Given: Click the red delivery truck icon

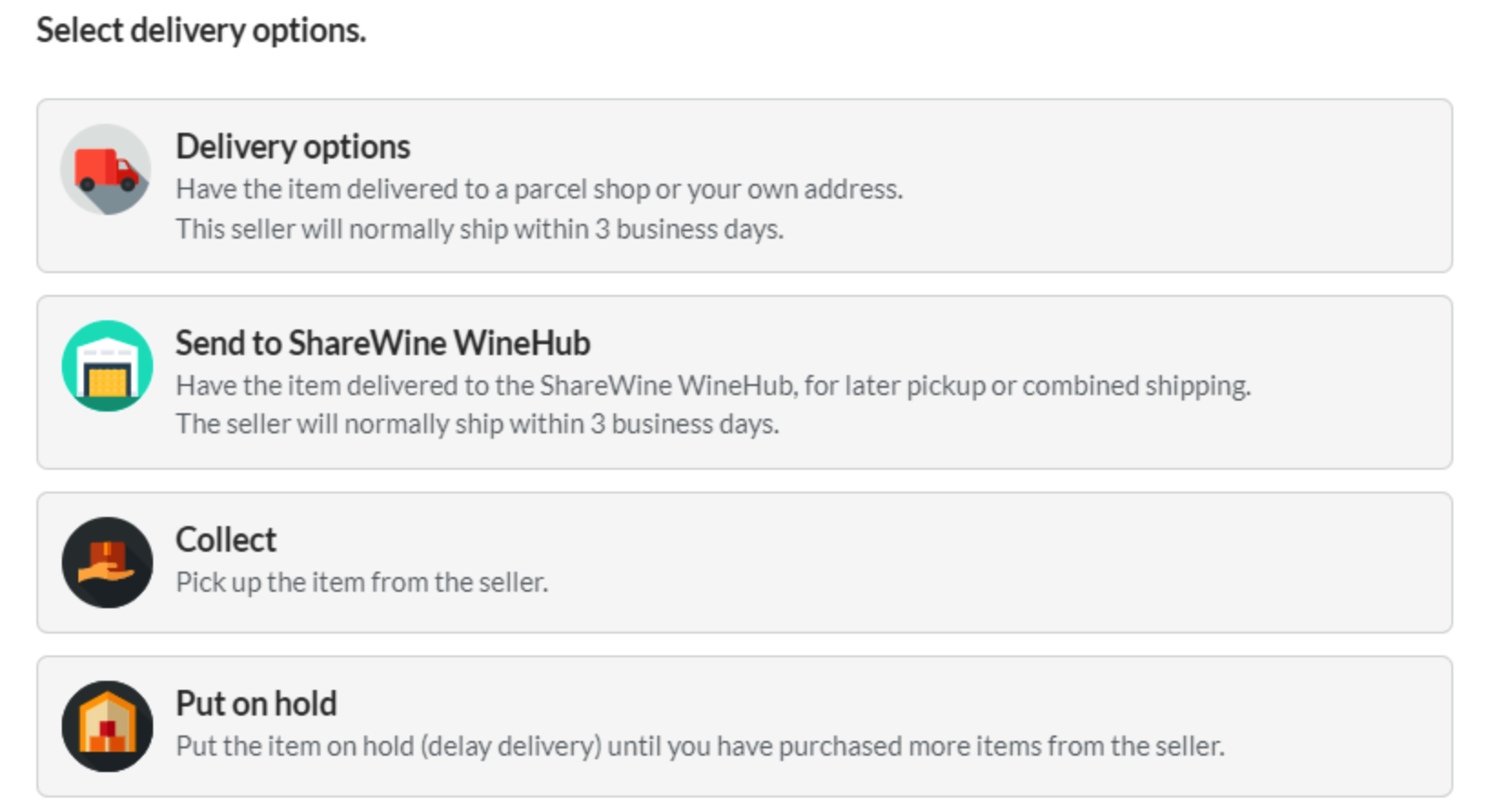Looking at the screenshot, I should (x=107, y=170).
